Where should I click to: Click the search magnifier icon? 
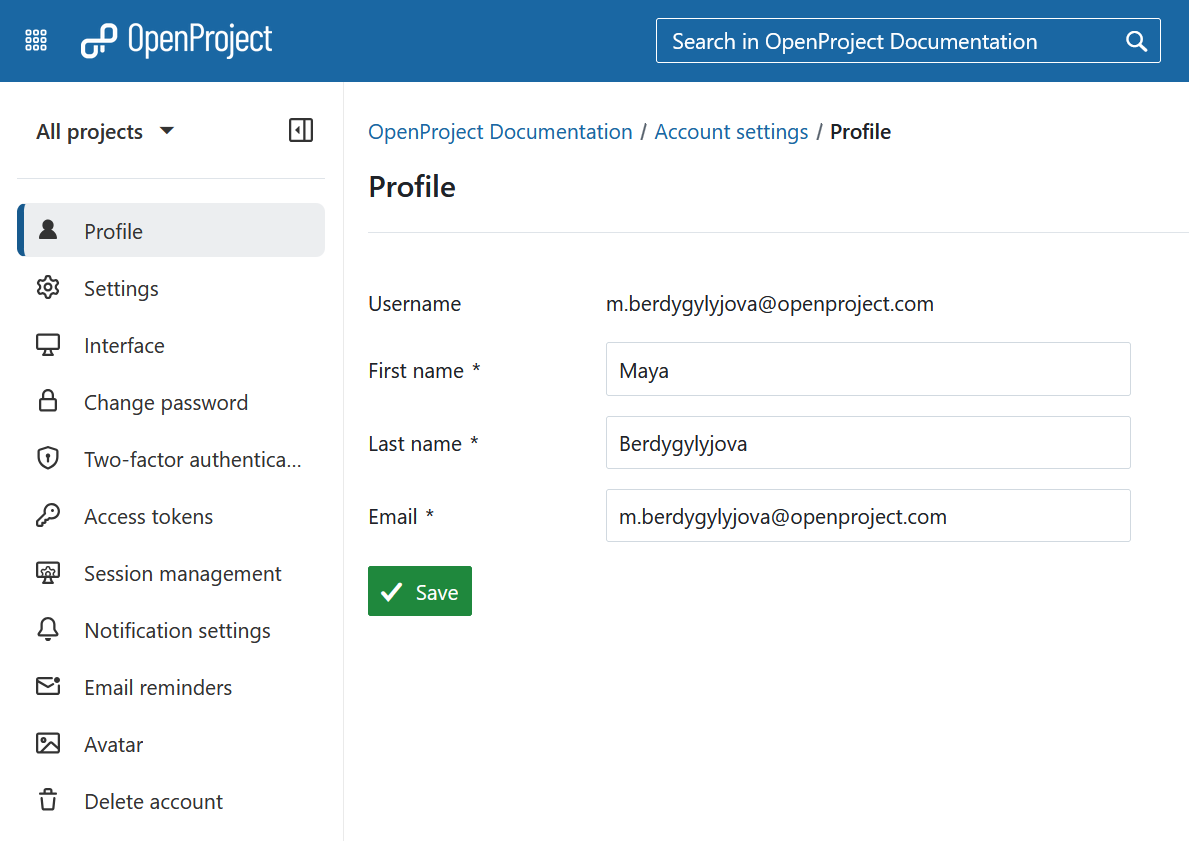1136,41
